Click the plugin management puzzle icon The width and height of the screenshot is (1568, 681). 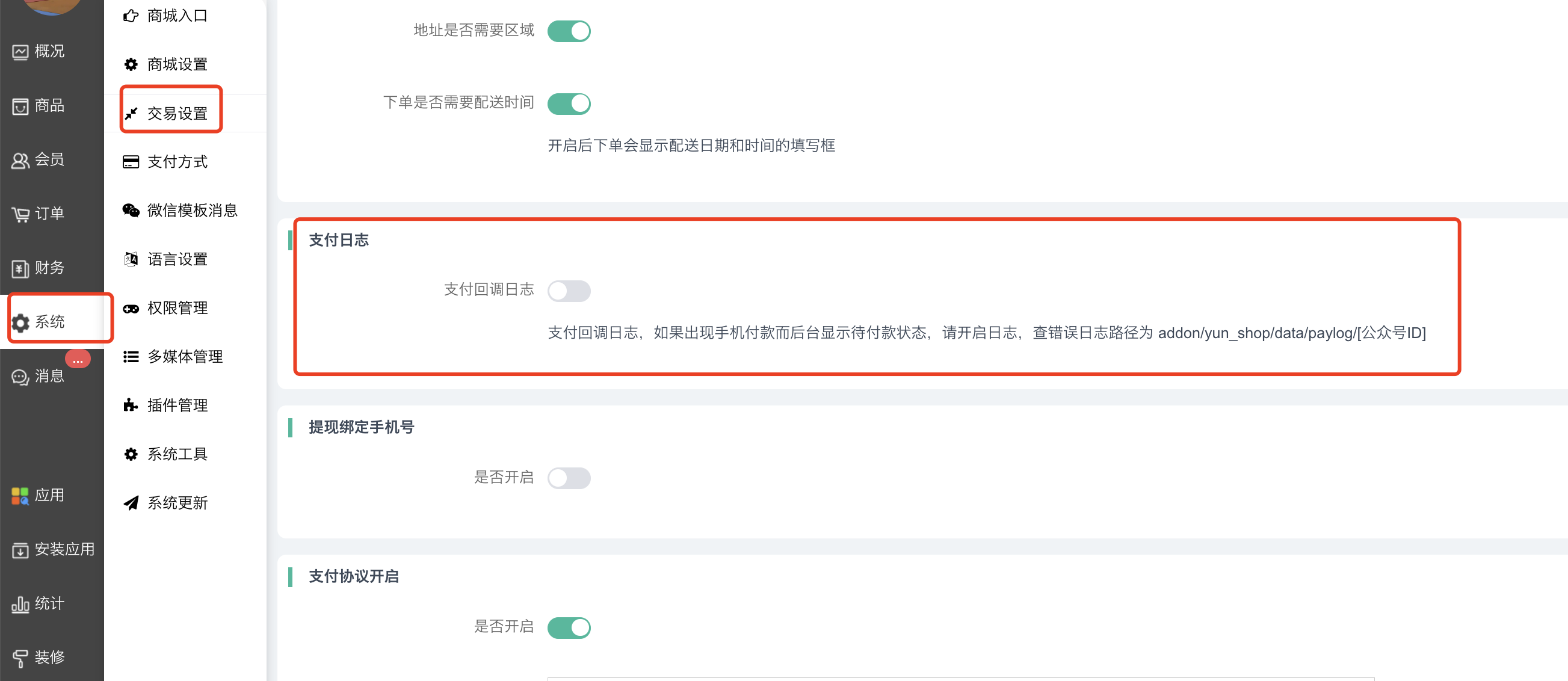click(130, 405)
